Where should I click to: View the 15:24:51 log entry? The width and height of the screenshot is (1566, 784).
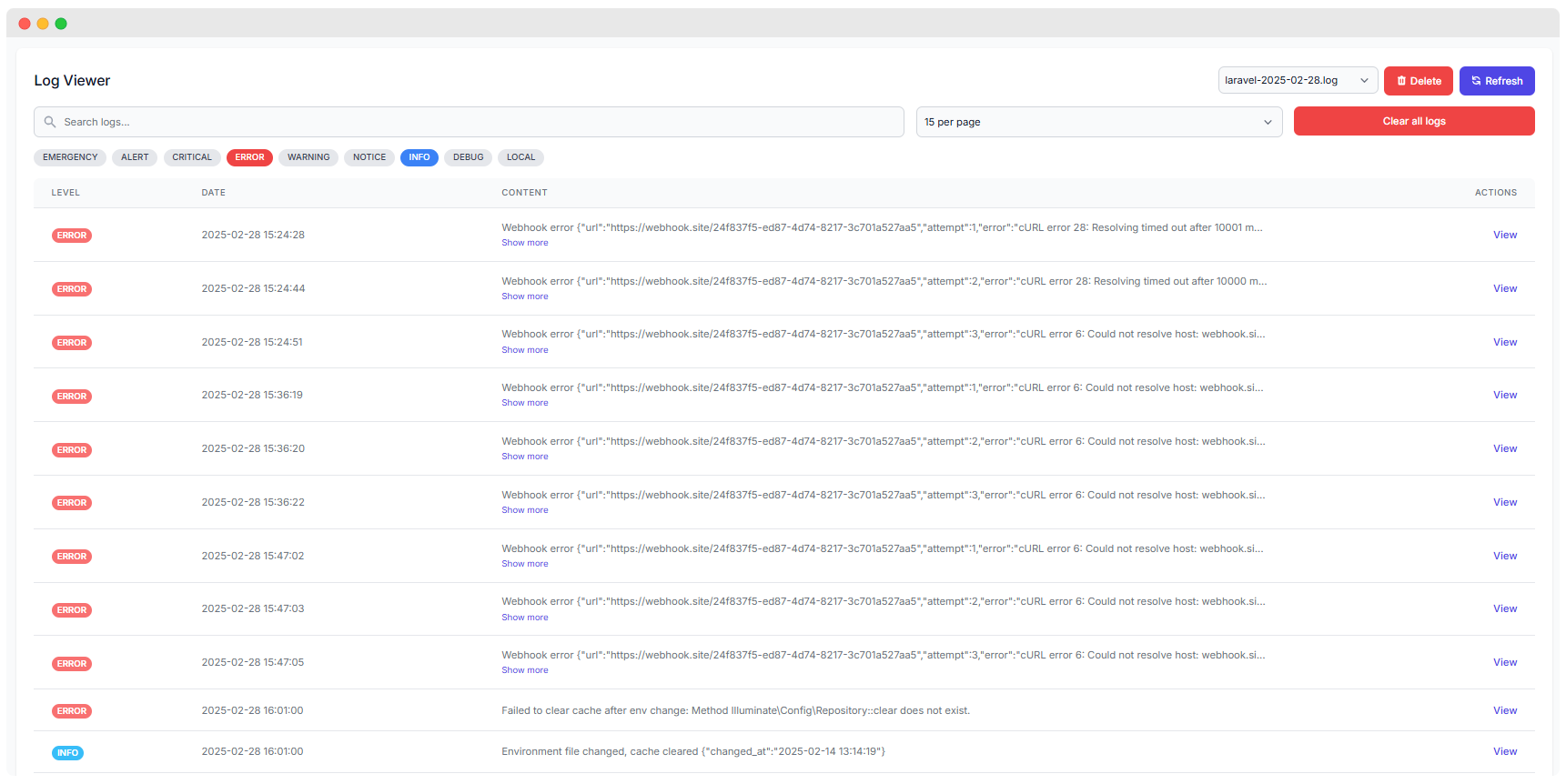coord(1505,342)
